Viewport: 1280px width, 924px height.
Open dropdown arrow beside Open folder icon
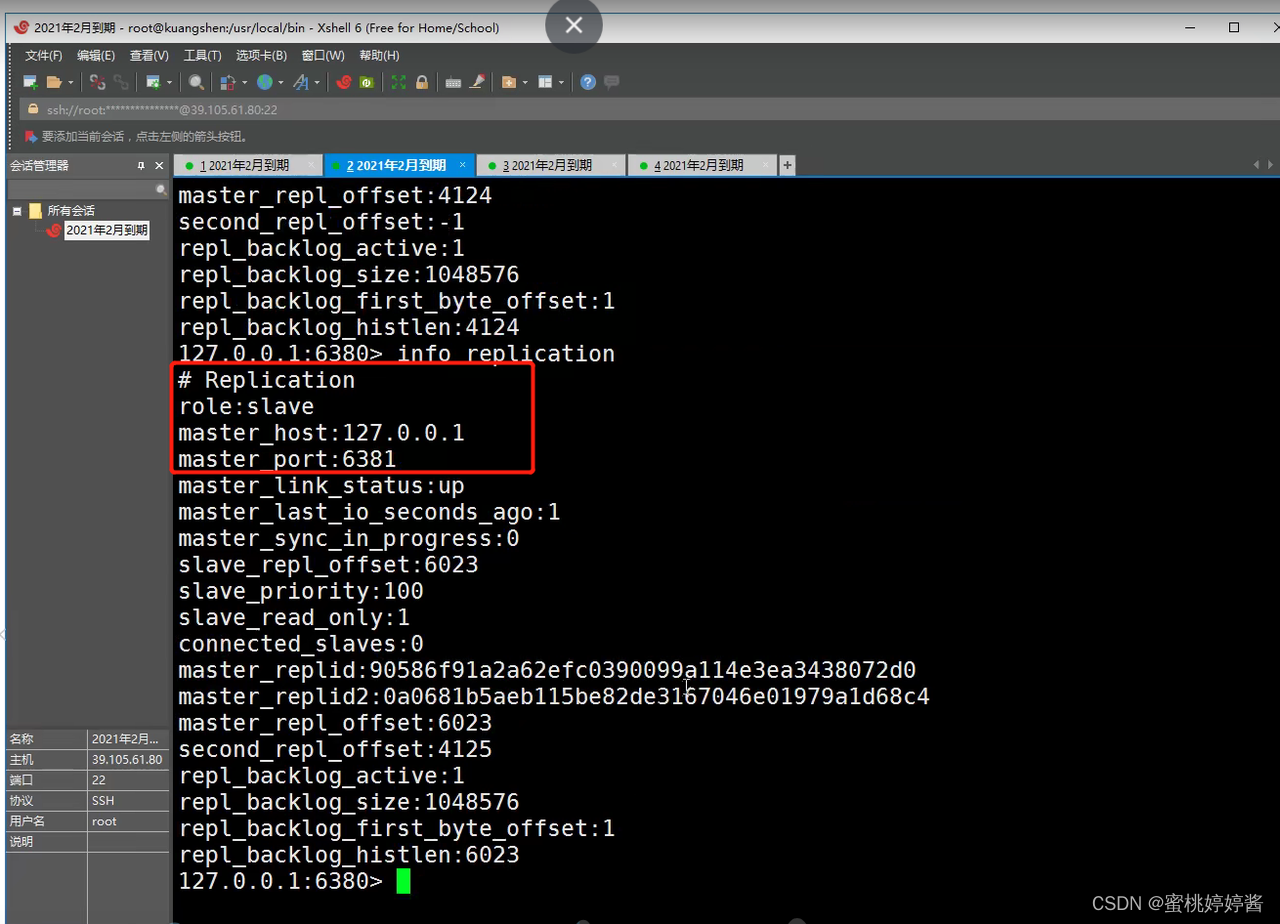(70, 83)
